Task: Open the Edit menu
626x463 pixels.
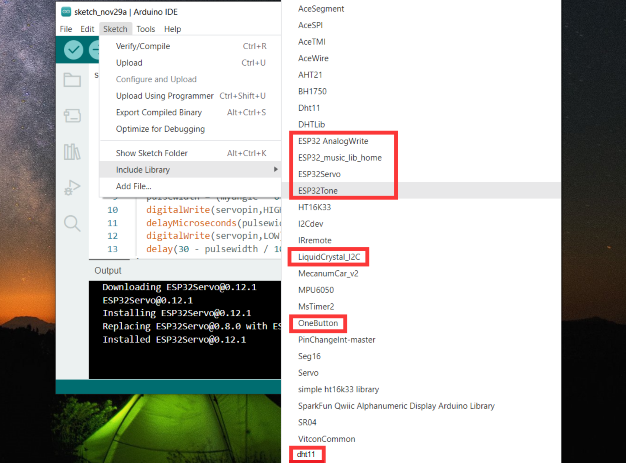Action: [x=87, y=29]
